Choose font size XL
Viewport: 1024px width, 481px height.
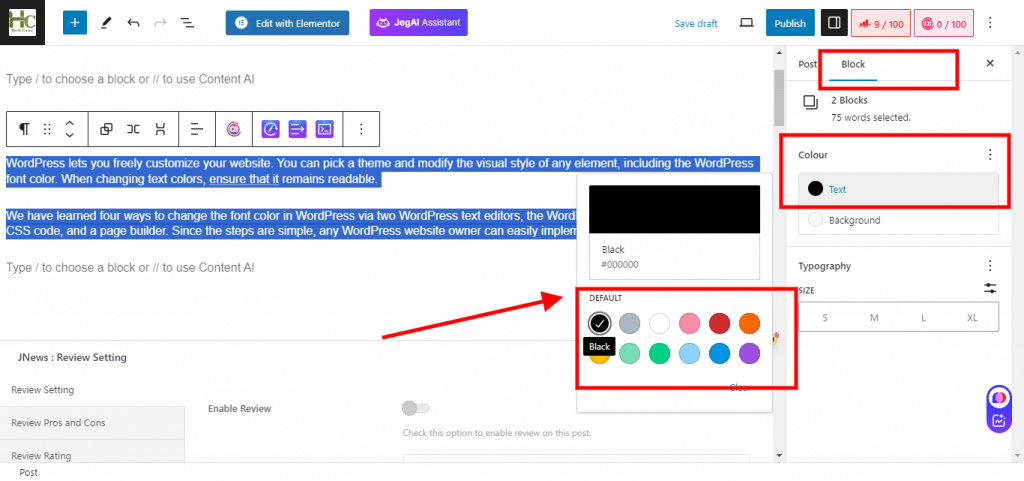pyautogui.click(x=972, y=318)
